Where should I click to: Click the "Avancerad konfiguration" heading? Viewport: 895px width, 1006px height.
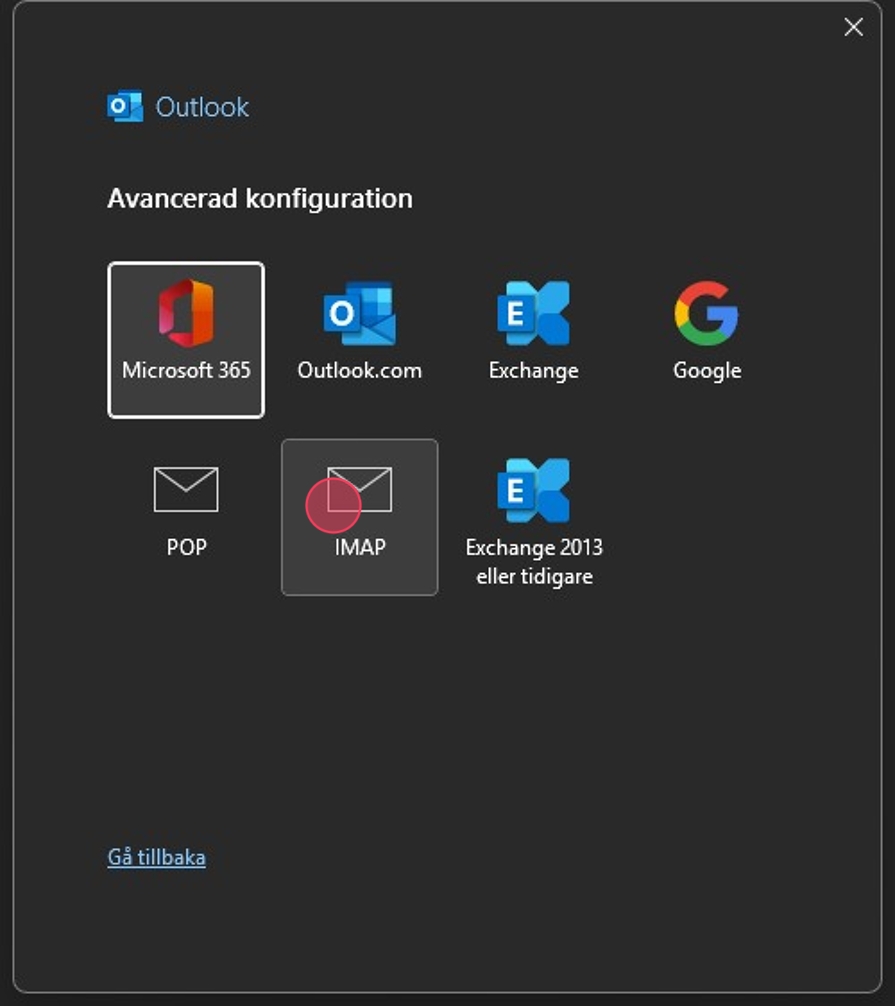tap(260, 198)
